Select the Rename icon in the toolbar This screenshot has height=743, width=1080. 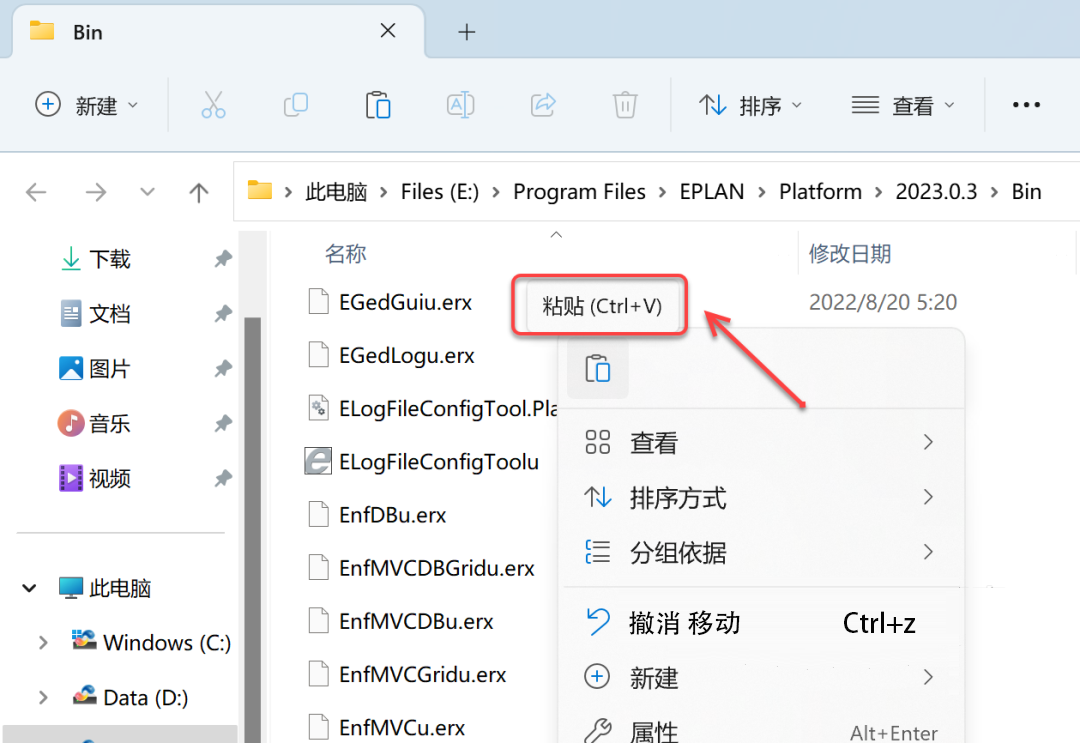(x=460, y=104)
